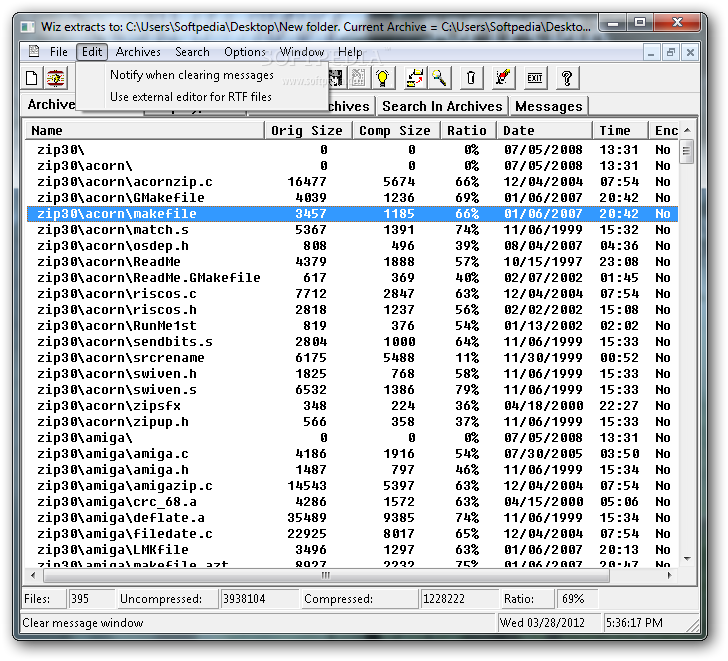Image resolution: width=728 pixels, height=661 pixels.
Task: Select the zip30\amiga\LMKfile row
Action: (352, 550)
